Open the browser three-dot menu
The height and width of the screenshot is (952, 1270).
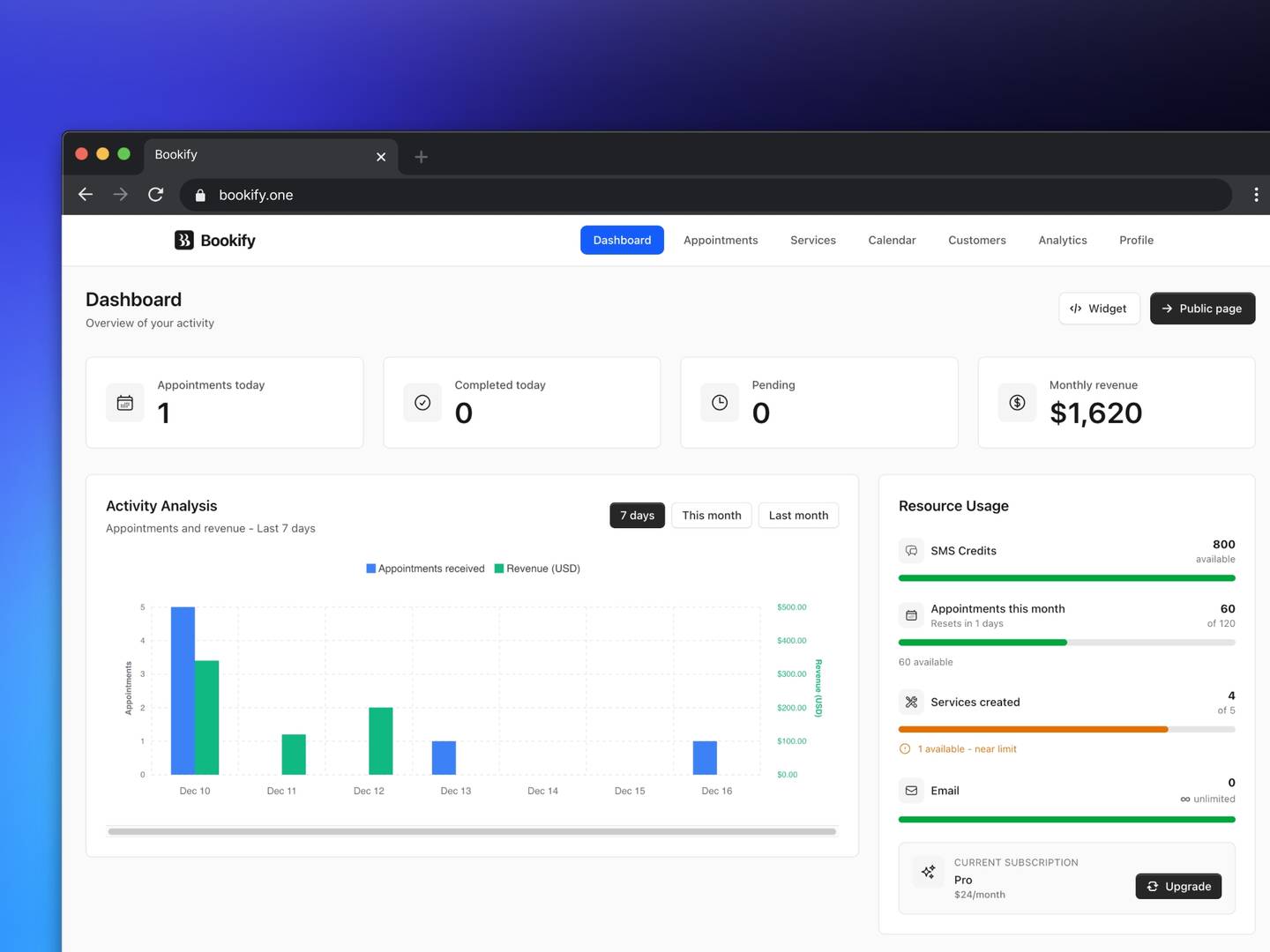click(x=1256, y=195)
